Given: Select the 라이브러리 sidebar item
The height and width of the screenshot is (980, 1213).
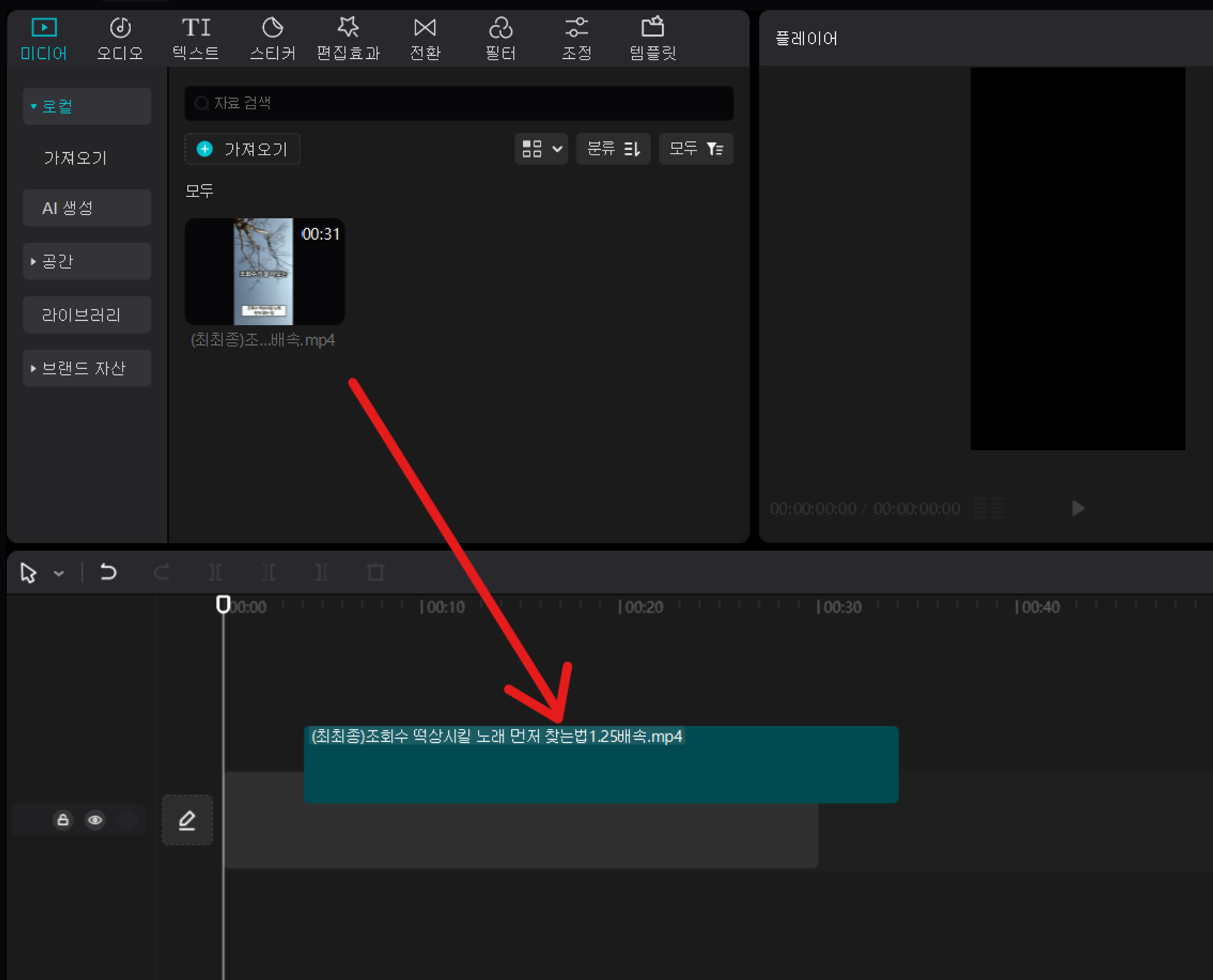Looking at the screenshot, I should [x=87, y=315].
